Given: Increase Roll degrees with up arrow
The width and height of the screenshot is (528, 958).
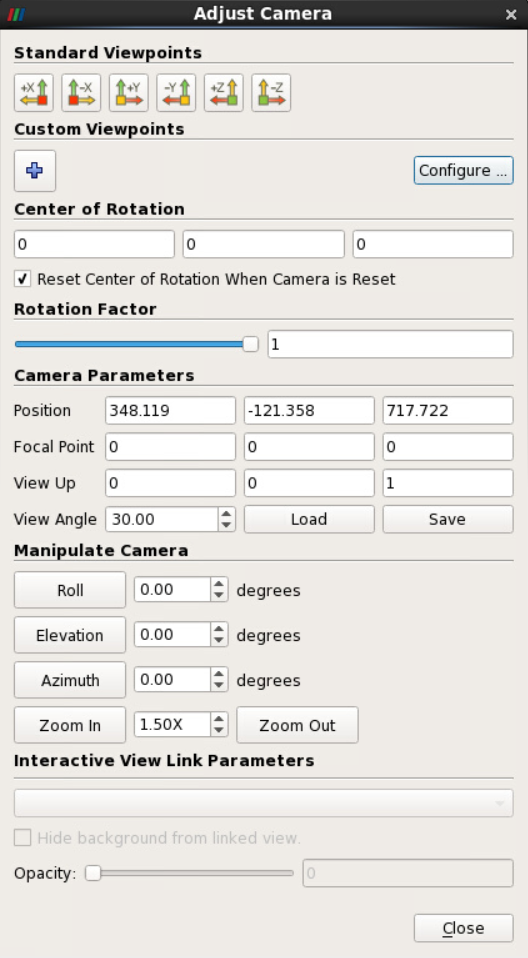Looking at the screenshot, I should click(219, 583).
